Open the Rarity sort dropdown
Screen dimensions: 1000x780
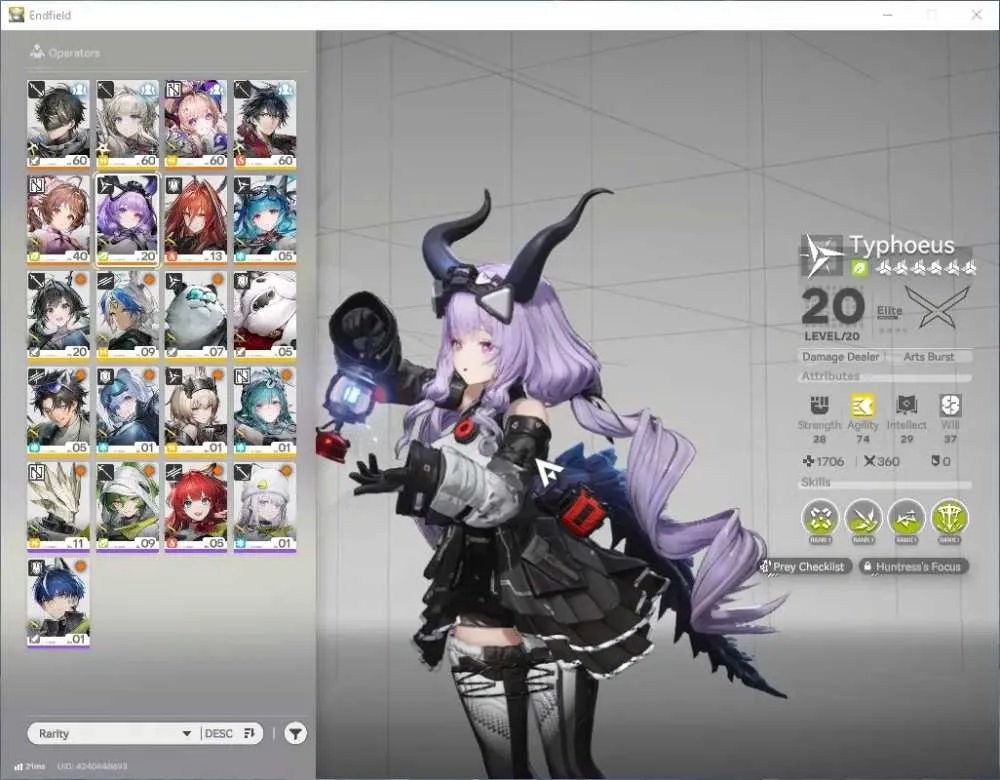point(115,733)
